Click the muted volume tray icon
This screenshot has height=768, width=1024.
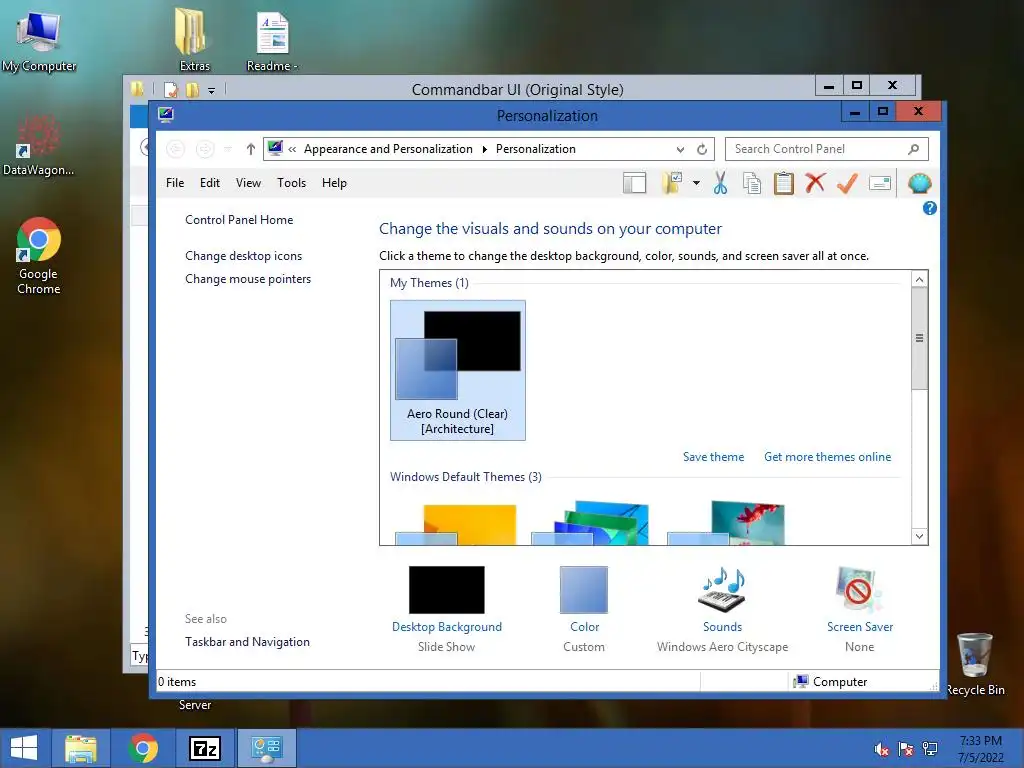[x=882, y=749]
